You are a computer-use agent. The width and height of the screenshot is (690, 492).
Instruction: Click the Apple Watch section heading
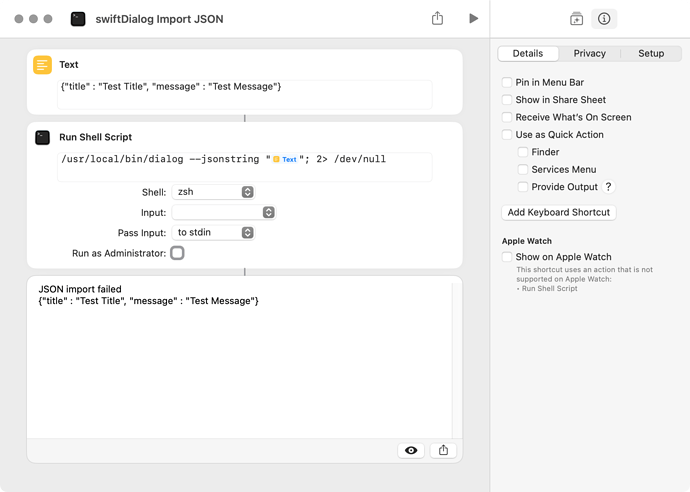pyautogui.click(x=527, y=241)
